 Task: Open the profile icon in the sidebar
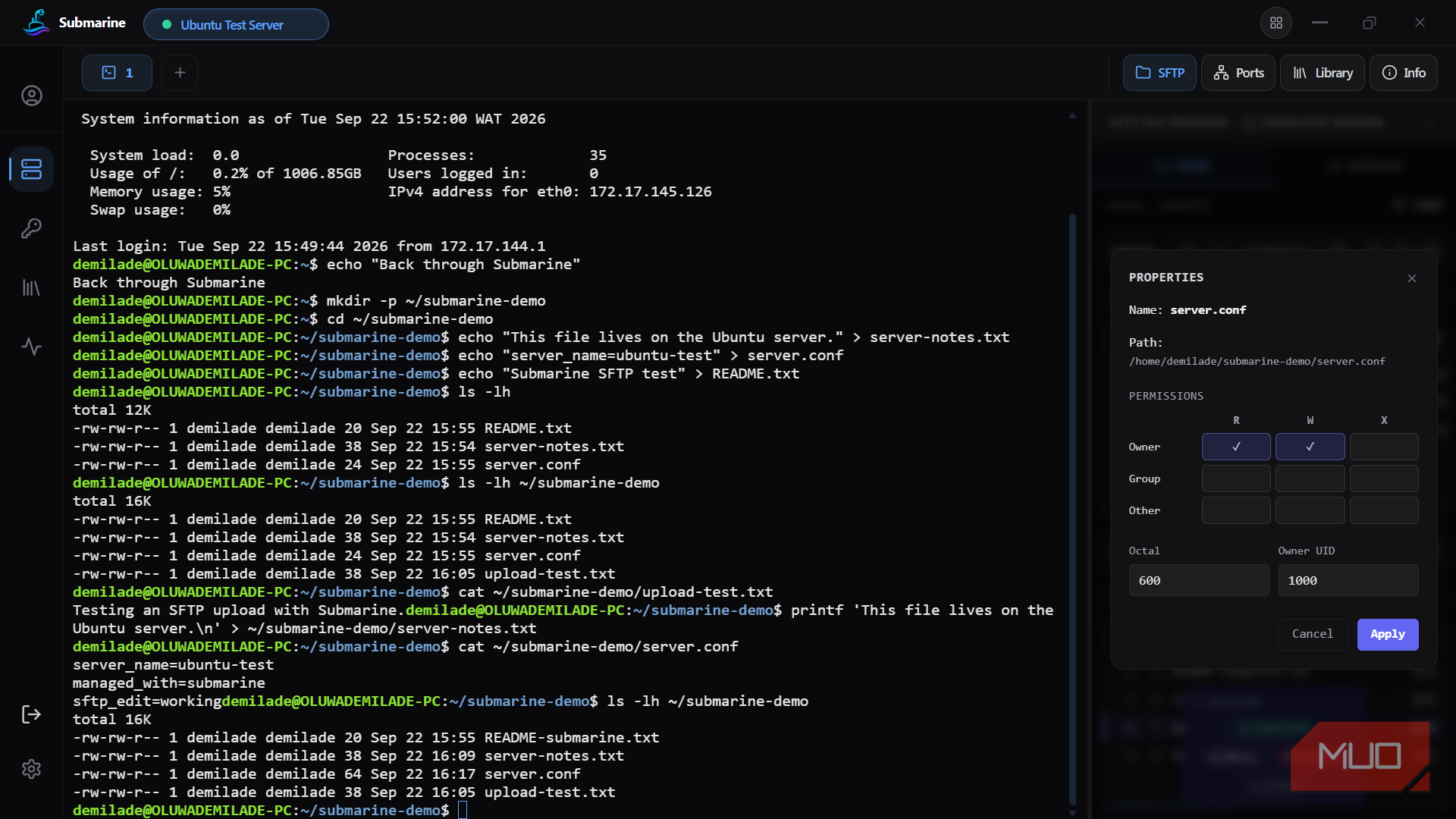pos(31,96)
